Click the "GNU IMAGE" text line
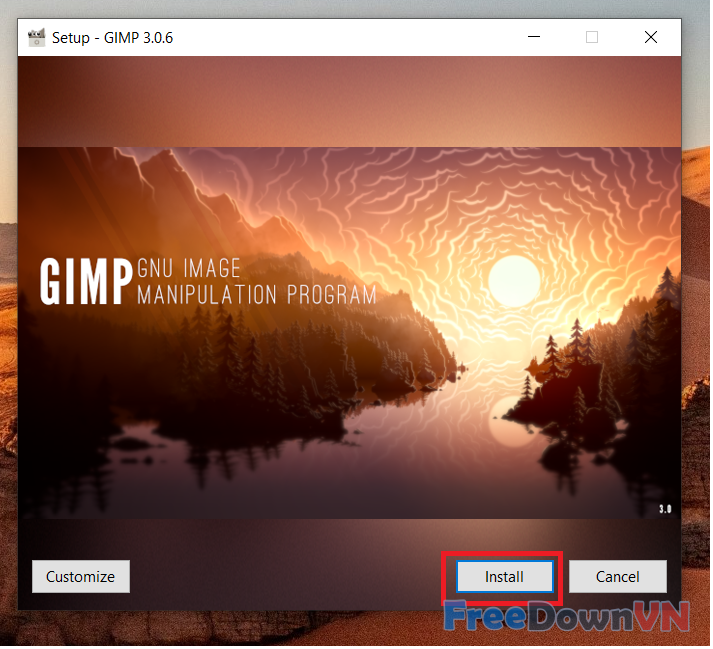Viewport: 713px width, 649px height. tap(189, 269)
